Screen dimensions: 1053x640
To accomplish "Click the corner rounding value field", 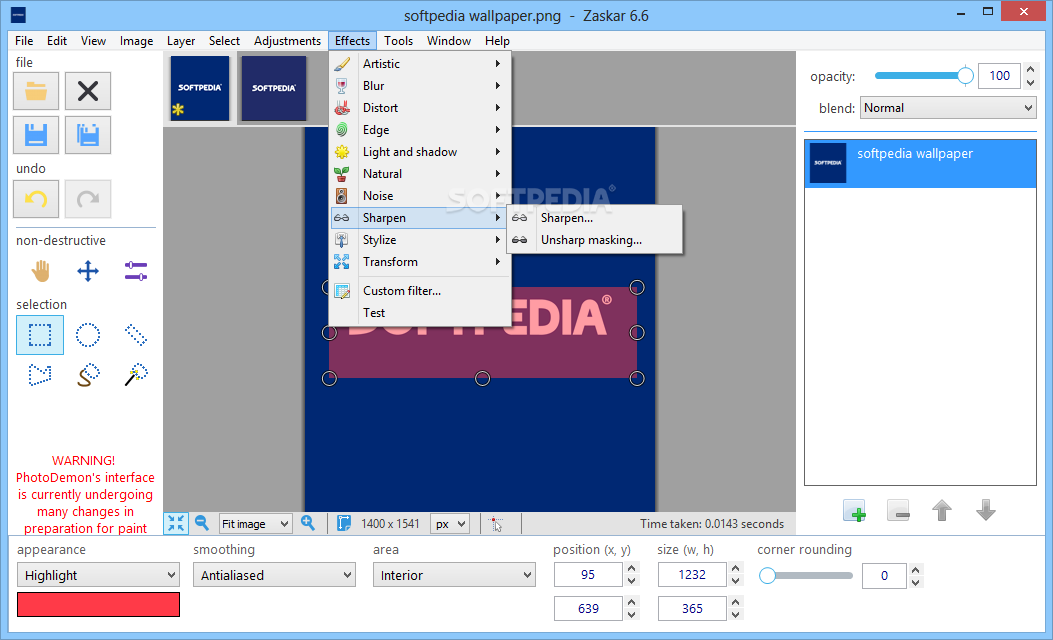I will tap(884, 576).
